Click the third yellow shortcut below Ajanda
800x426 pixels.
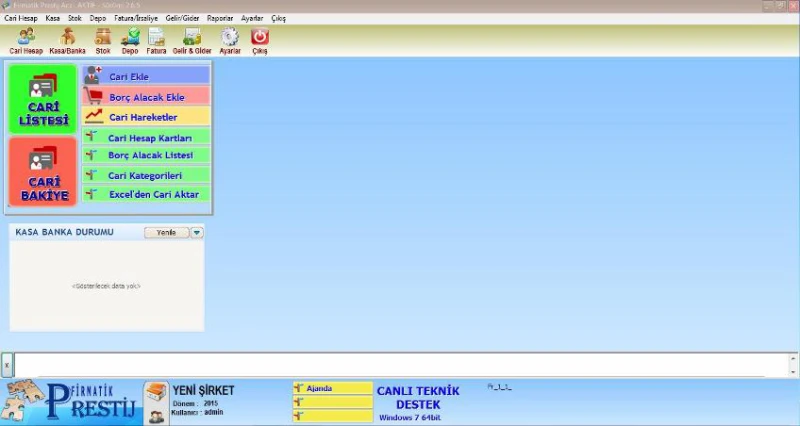[x=333, y=416]
